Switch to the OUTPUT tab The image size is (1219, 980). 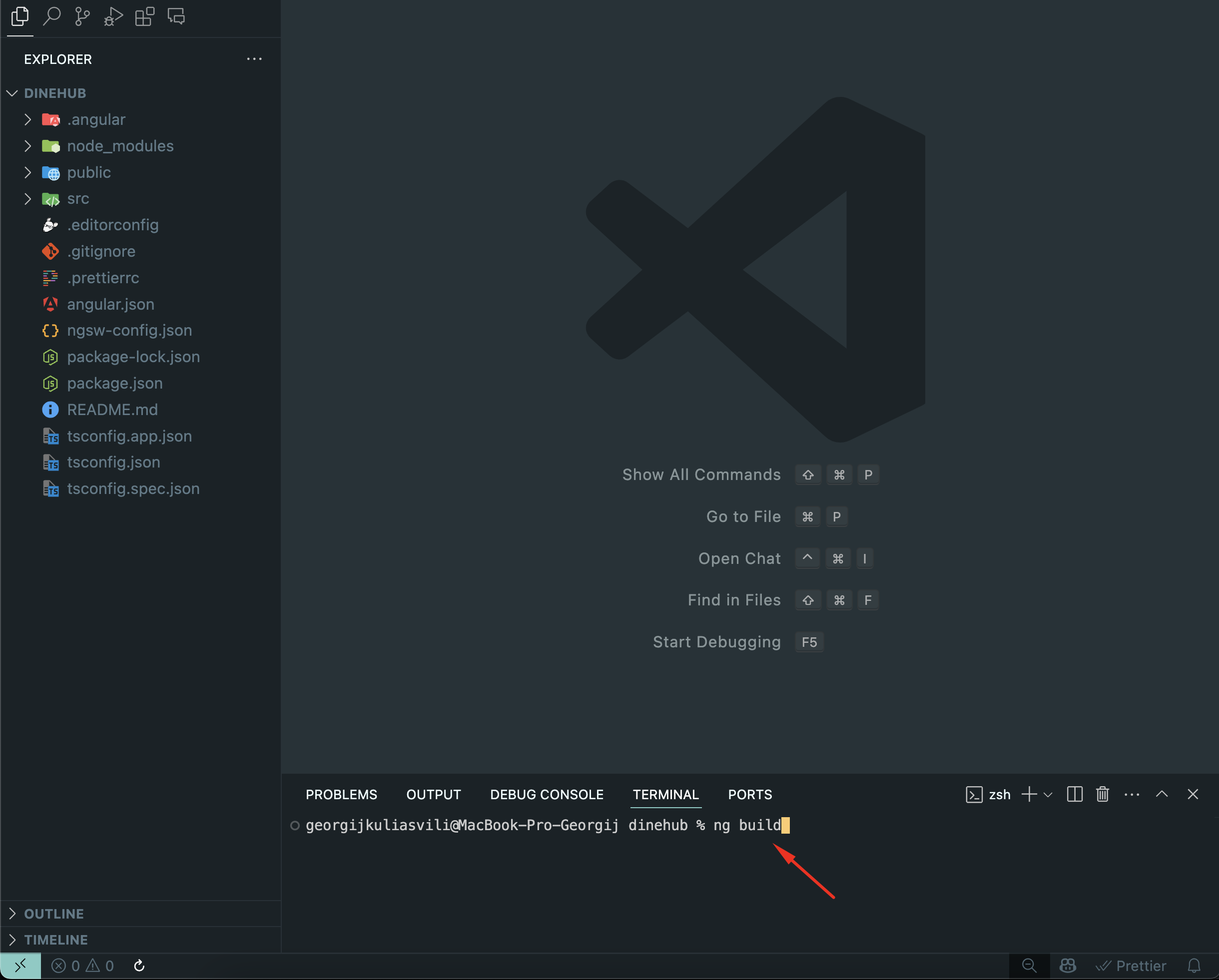[434, 795]
